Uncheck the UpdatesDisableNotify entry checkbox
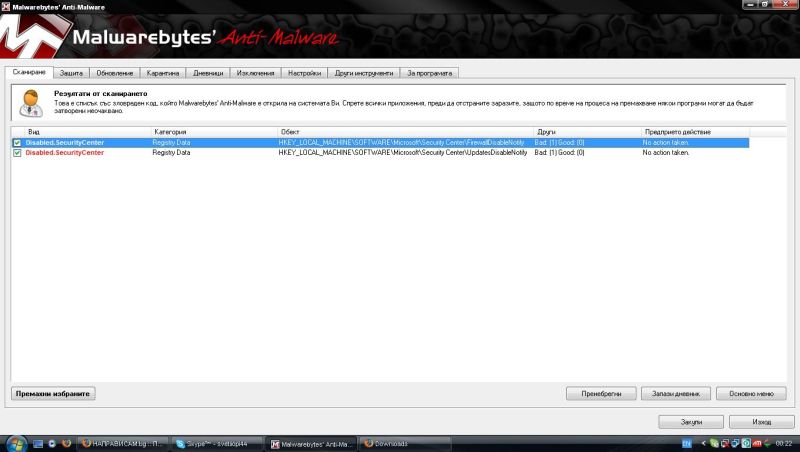 click(17, 153)
